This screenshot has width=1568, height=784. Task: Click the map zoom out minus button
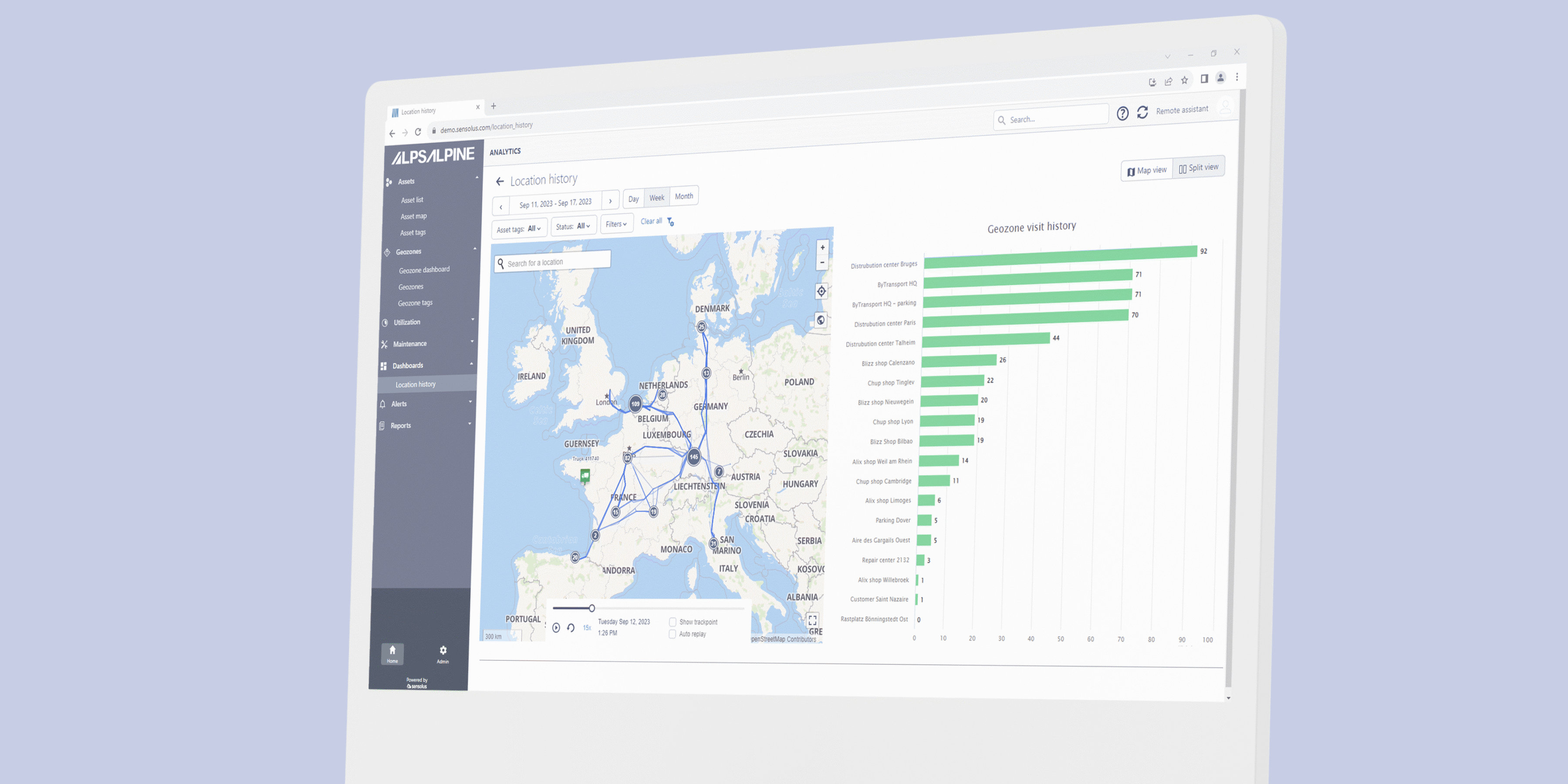click(x=822, y=263)
